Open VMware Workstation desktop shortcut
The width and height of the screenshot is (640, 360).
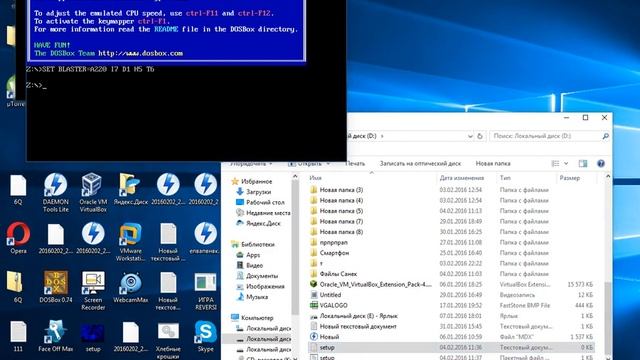tap(131, 242)
